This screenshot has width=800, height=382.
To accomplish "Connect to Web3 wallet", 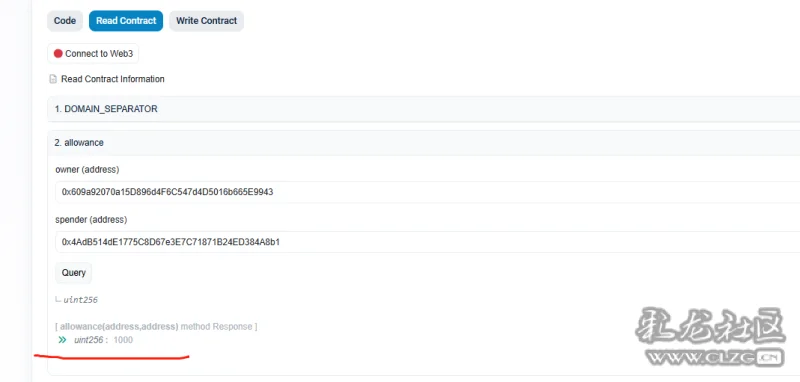I will 93,54.
